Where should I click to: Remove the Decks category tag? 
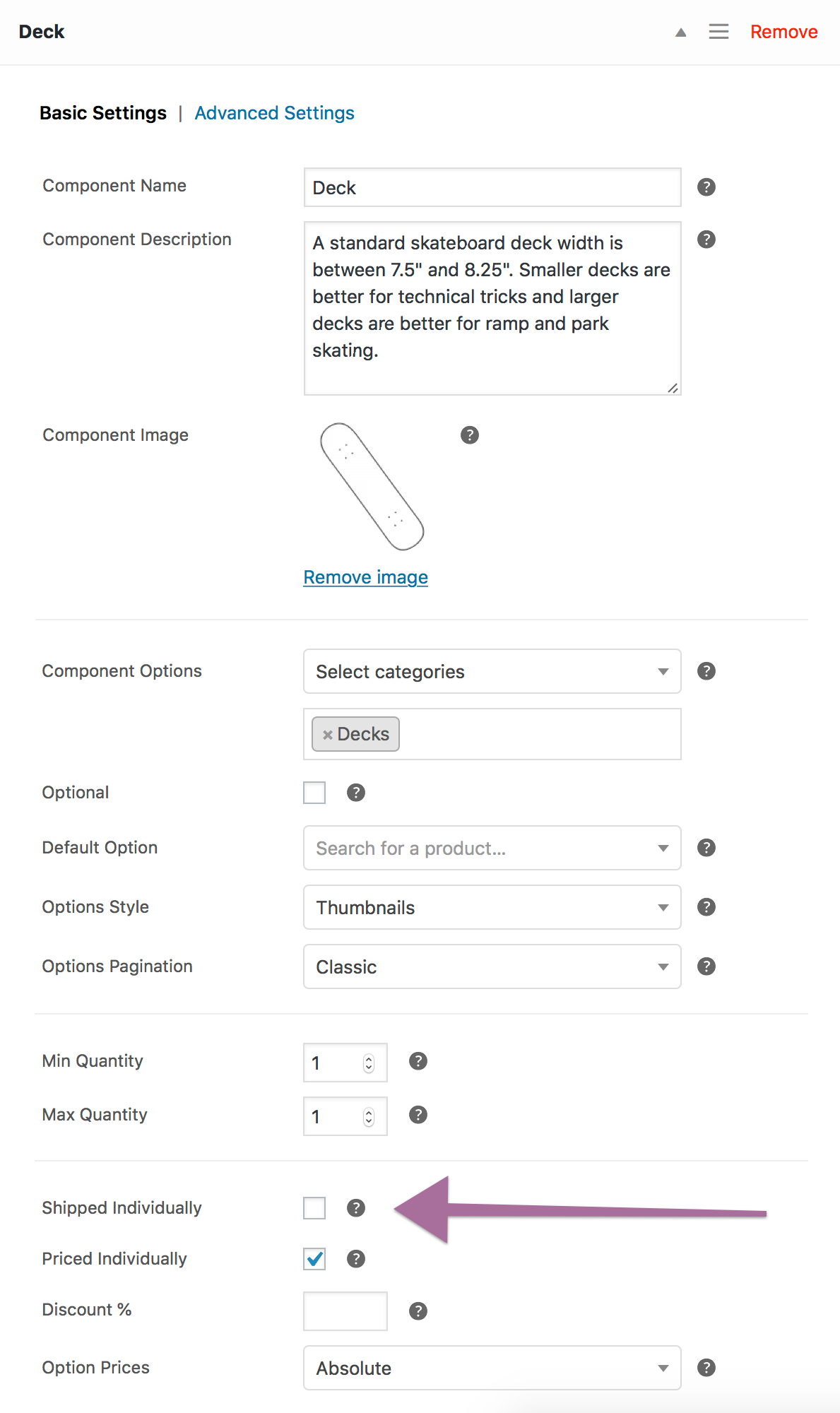[328, 735]
